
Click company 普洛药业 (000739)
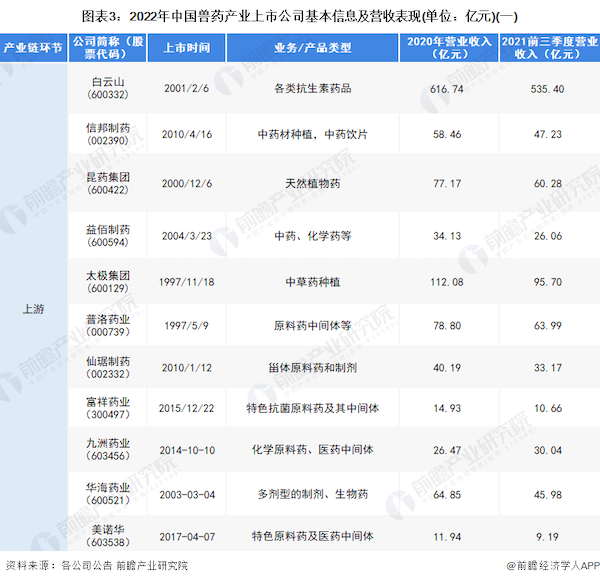[x=108, y=326]
